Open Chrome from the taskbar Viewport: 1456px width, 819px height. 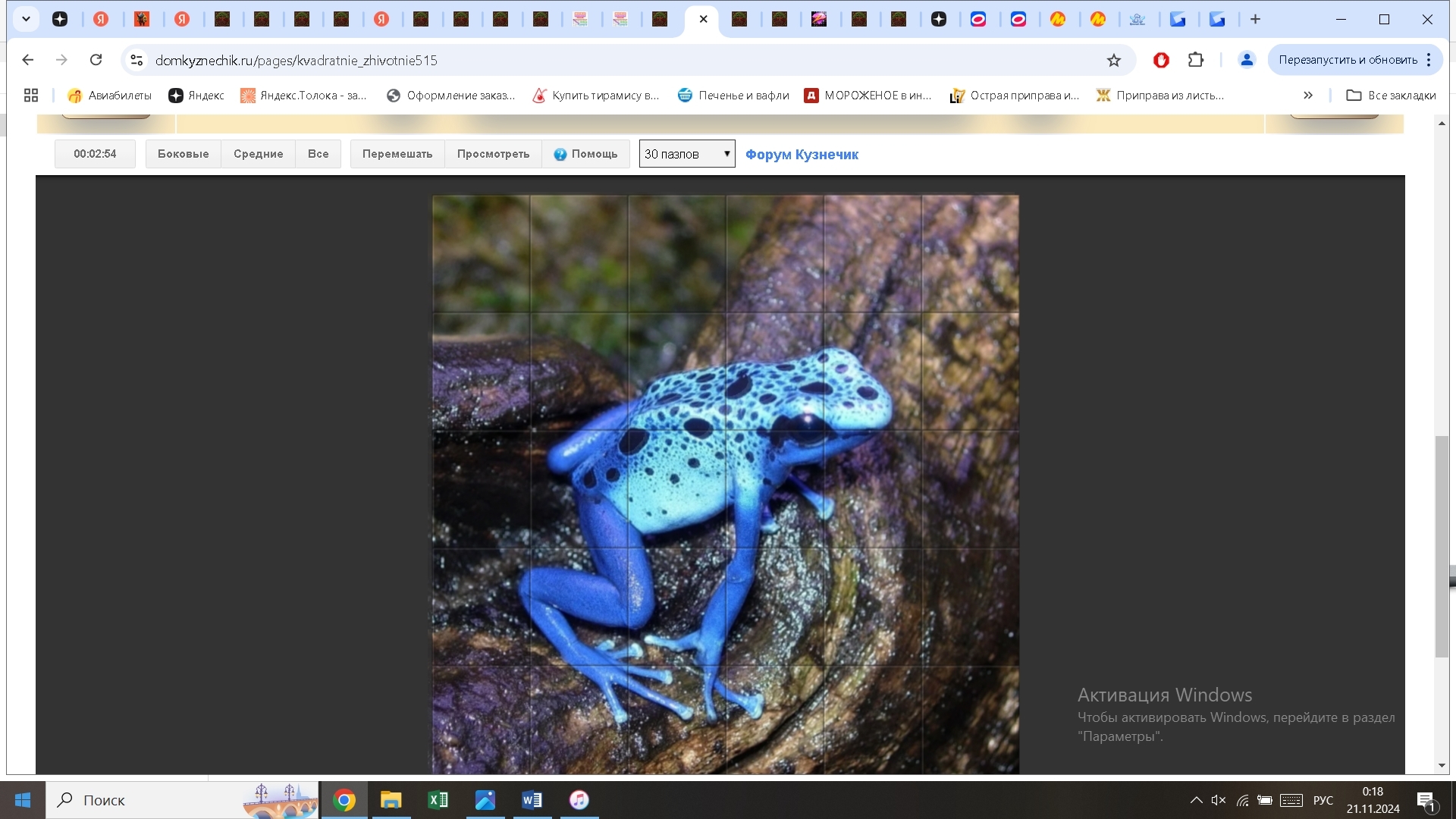tap(344, 800)
